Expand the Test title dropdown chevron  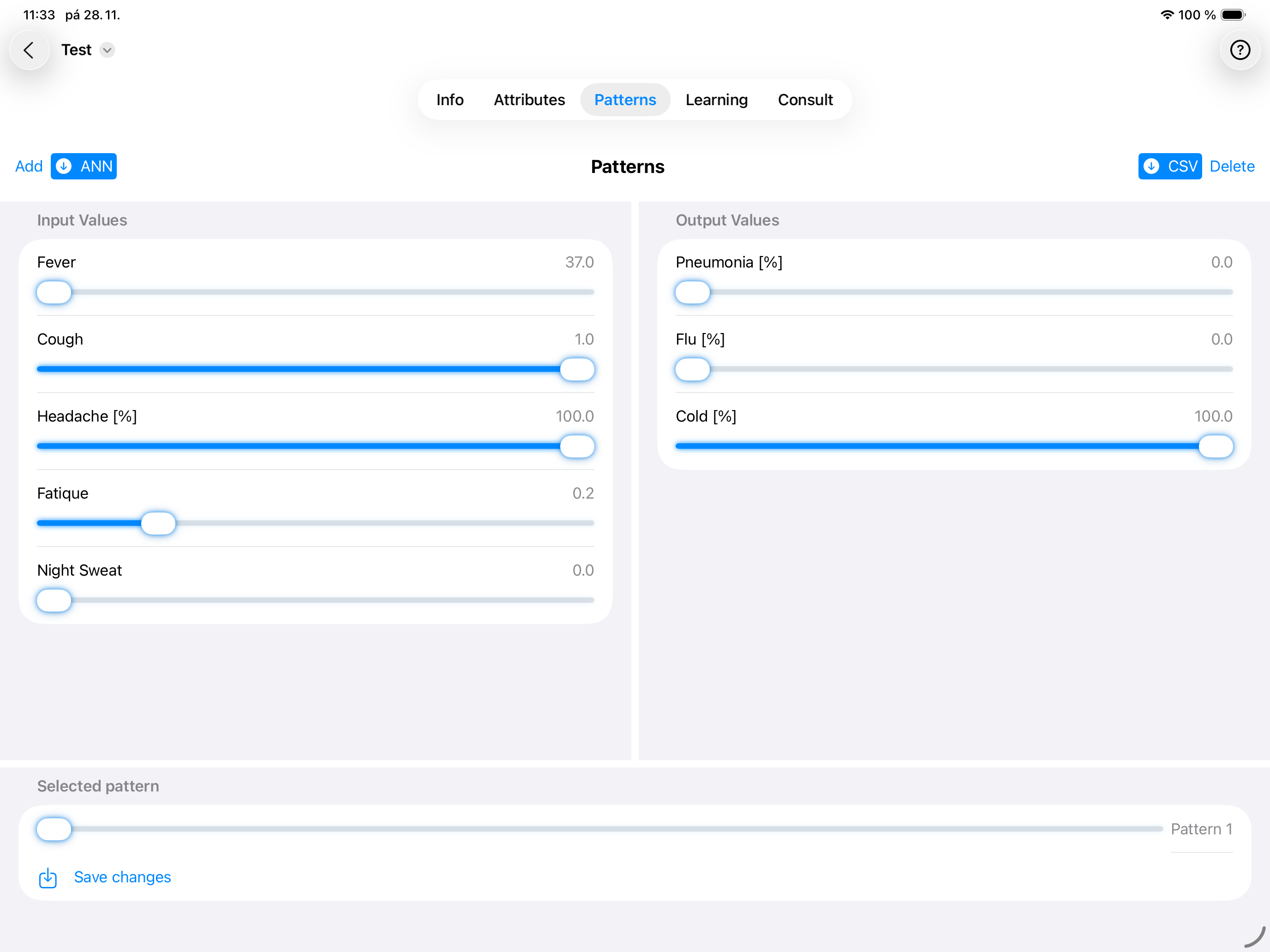point(107,50)
